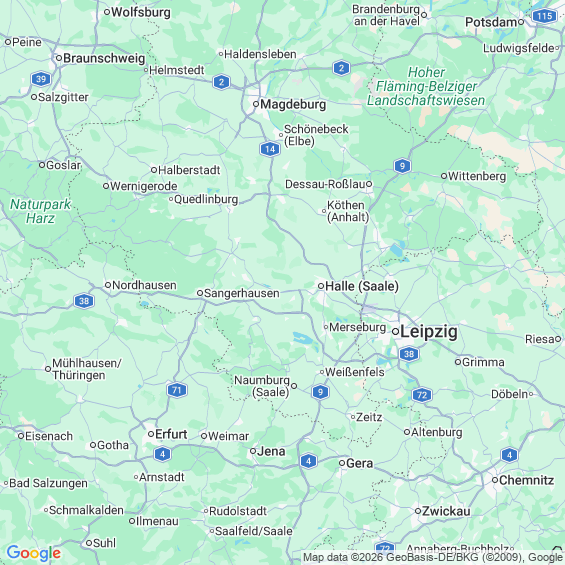This screenshot has width=565, height=565.
Task: Select the Jena city label
Action: tap(271, 451)
